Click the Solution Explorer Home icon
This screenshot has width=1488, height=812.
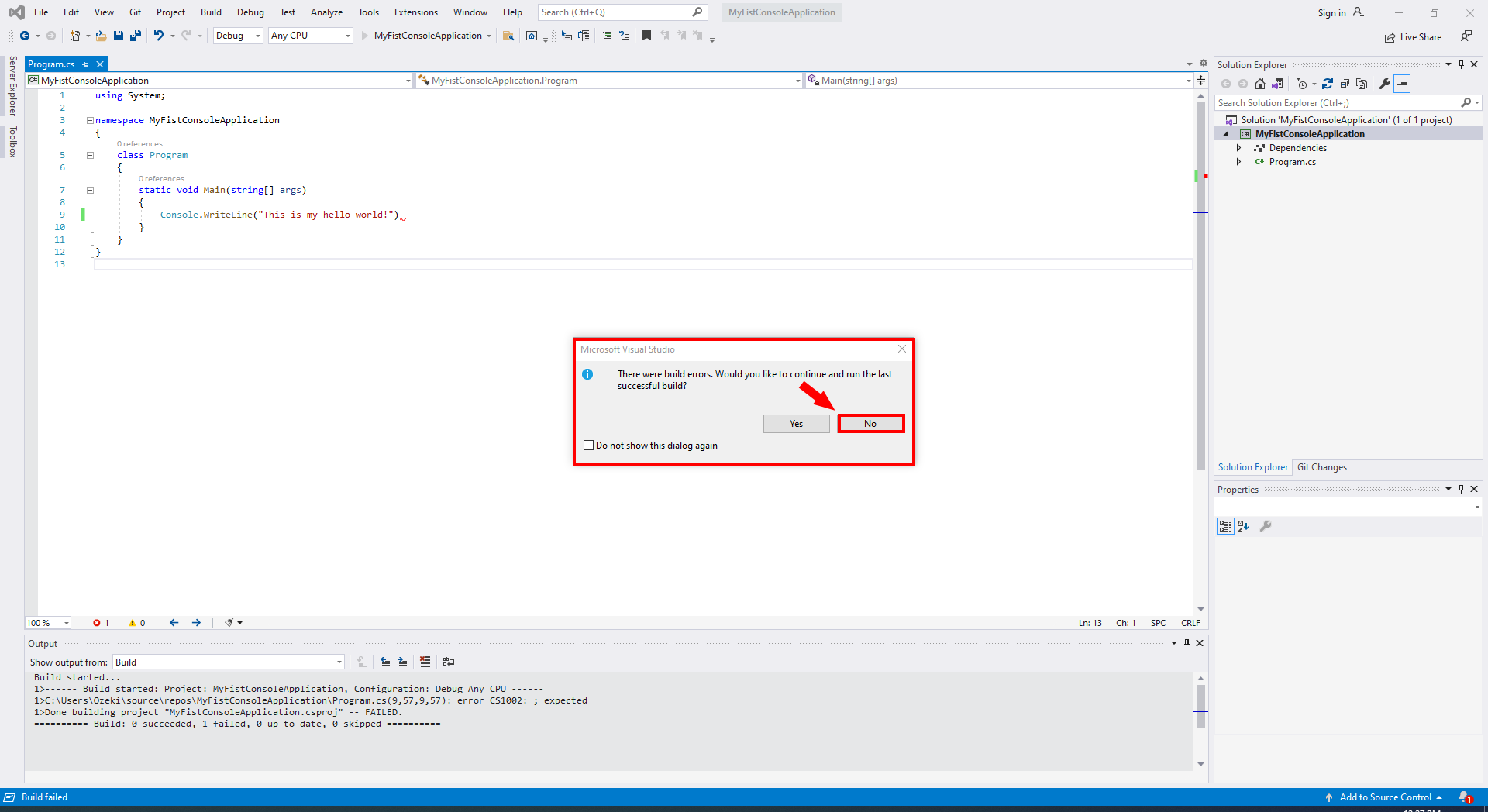pyautogui.click(x=1260, y=84)
